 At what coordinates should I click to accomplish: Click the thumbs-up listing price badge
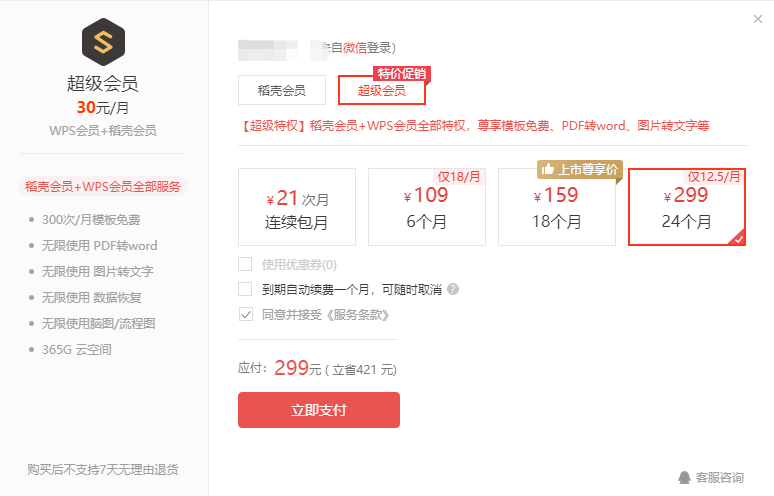coord(580,170)
